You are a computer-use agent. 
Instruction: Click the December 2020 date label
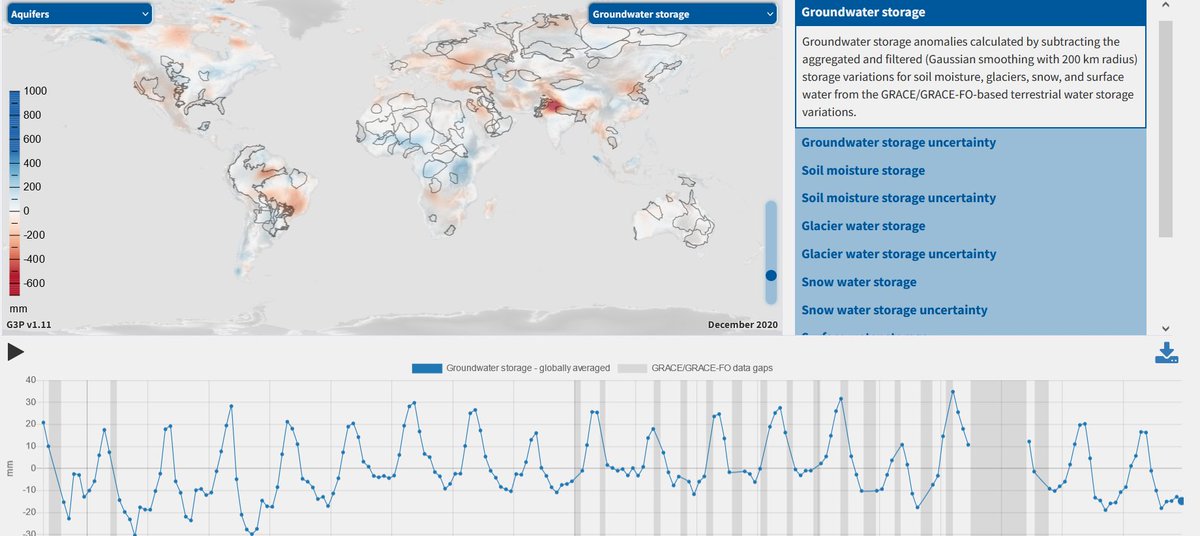coord(742,325)
